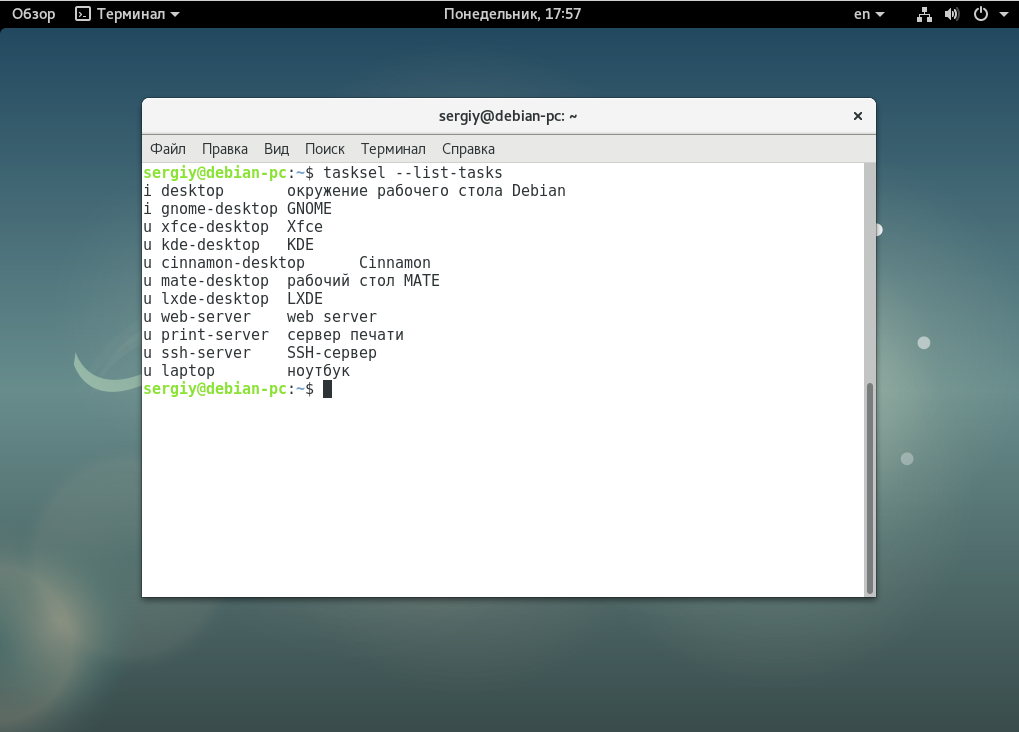Viewport: 1019px width, 732px height.
Task: Select the Вид menu
Action: pos(276,148)
